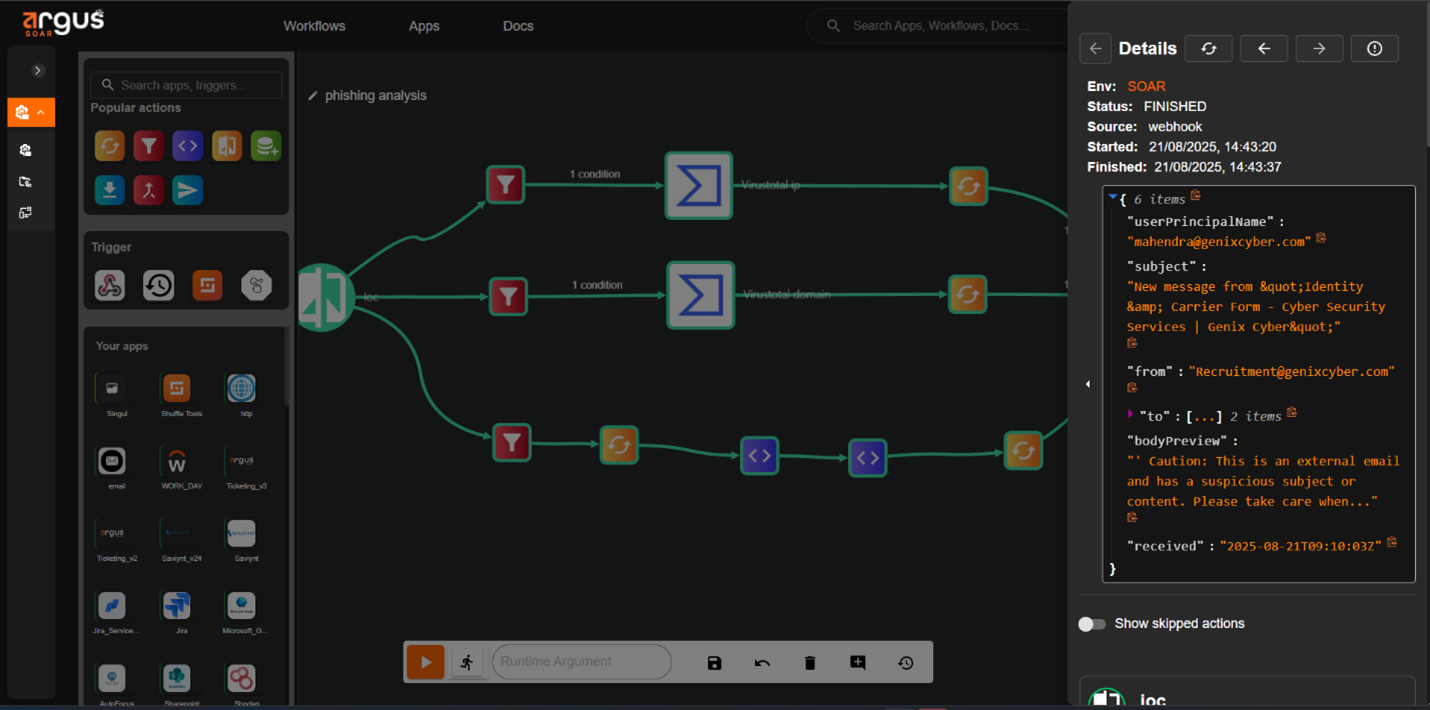Screen dimensions: 1430x710
Task: Click the undo arrow in bottom toolbar
Action: (x=762, y=663)
